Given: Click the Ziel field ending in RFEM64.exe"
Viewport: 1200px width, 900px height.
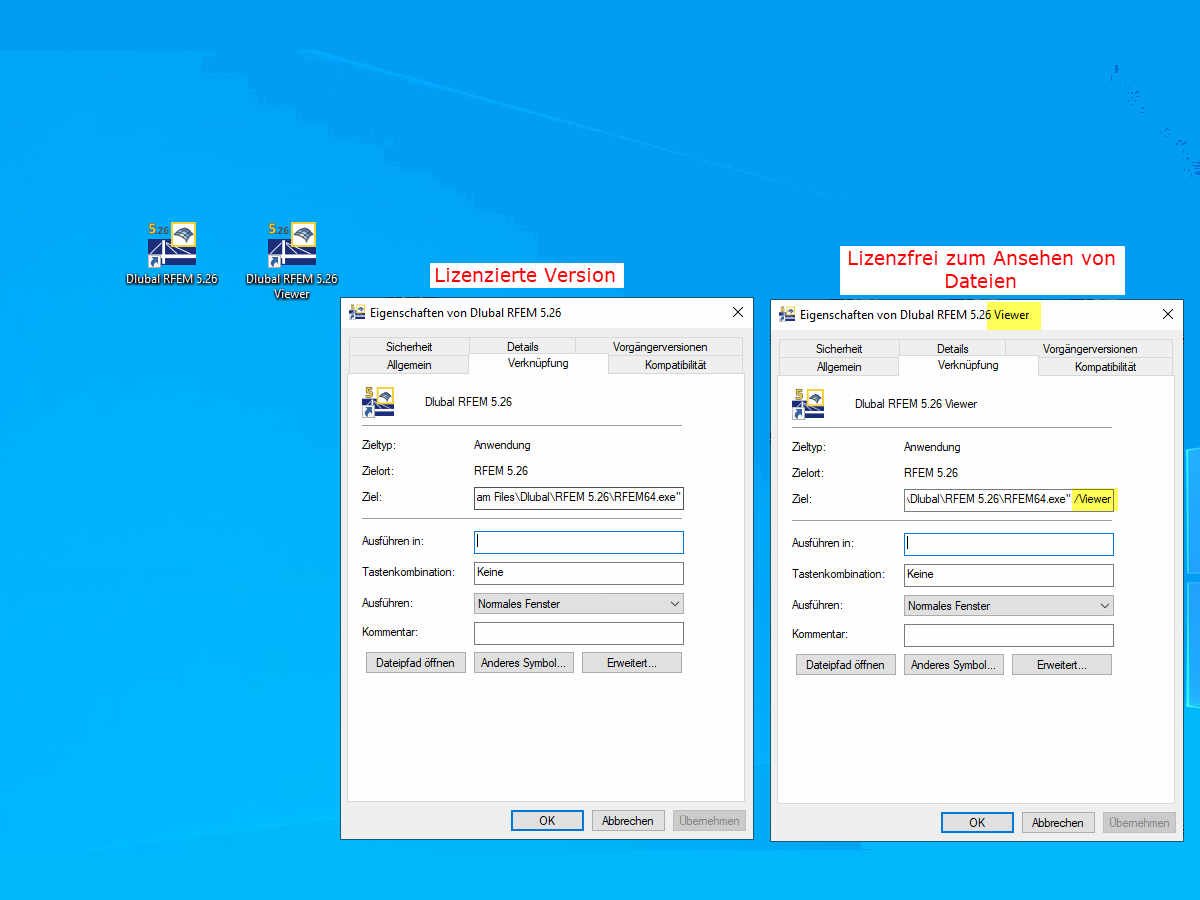Looking at the screenshot, I should pos(579,497).
